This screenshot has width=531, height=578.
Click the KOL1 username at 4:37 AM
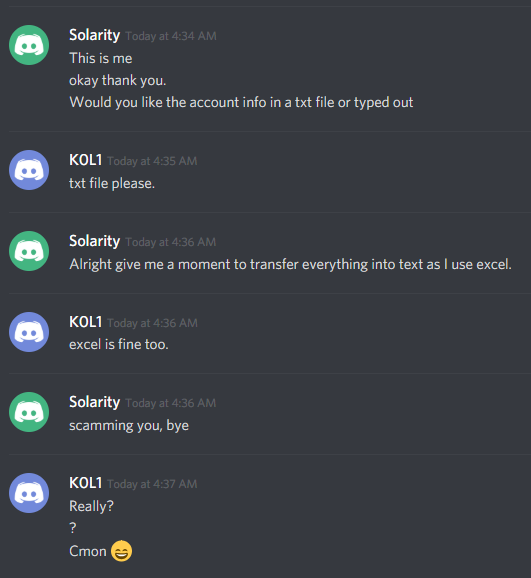[86, 483]
